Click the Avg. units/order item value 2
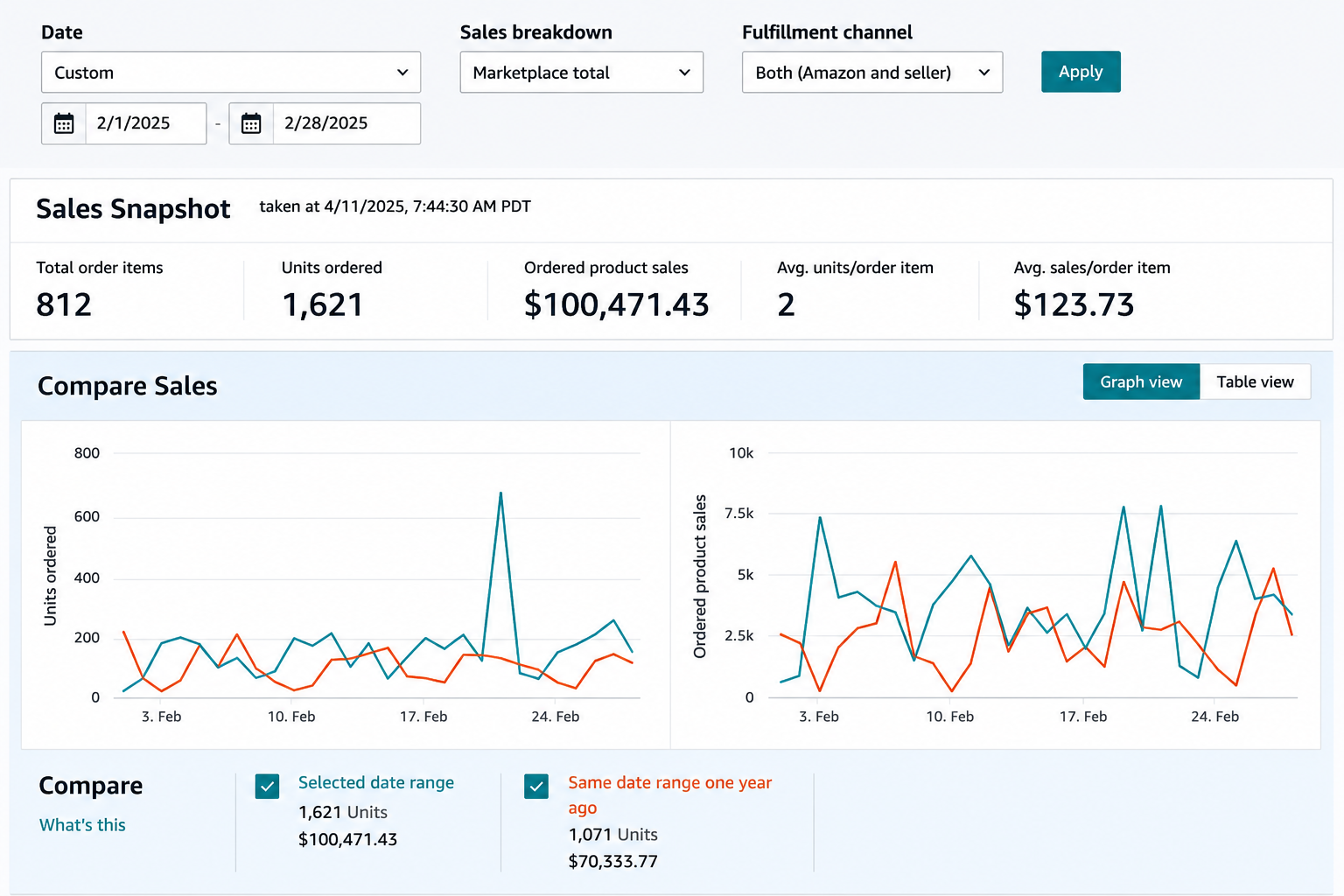The width and height of the screenshot is (1344, 896). click(x=786, y=304)
